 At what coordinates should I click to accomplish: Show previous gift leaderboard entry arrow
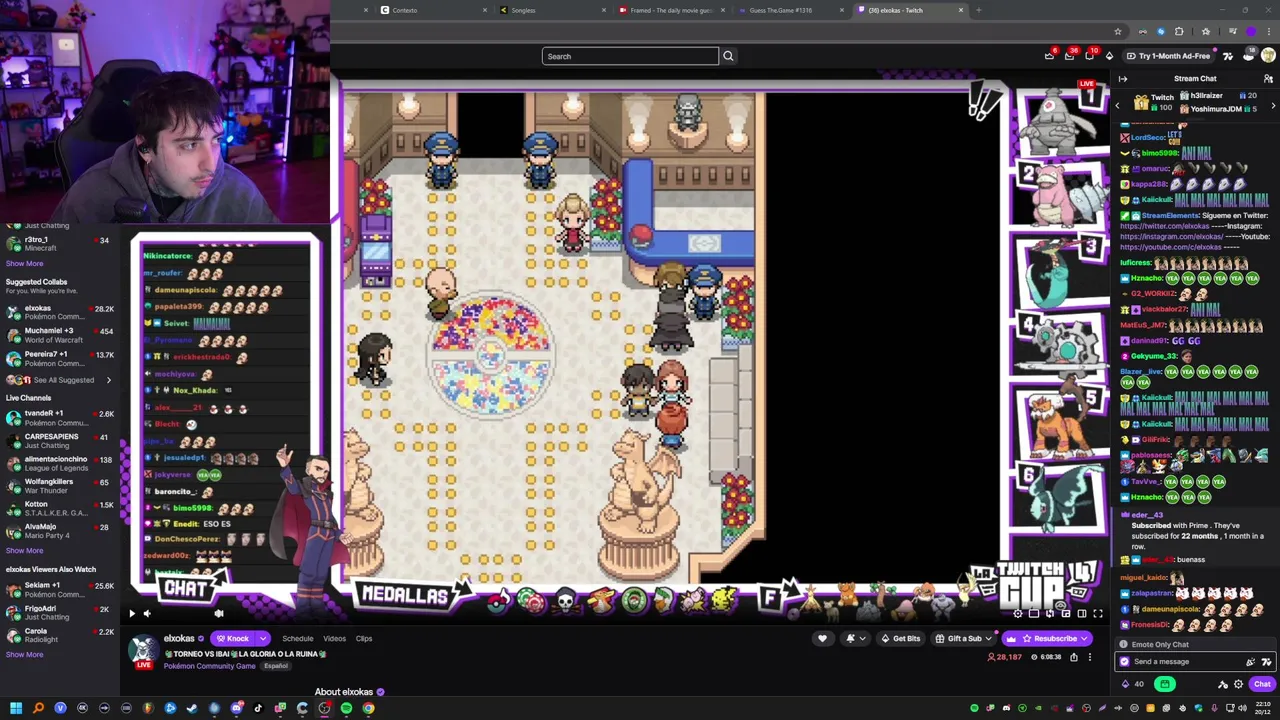pyautogui.click(x=1117, y=105)
